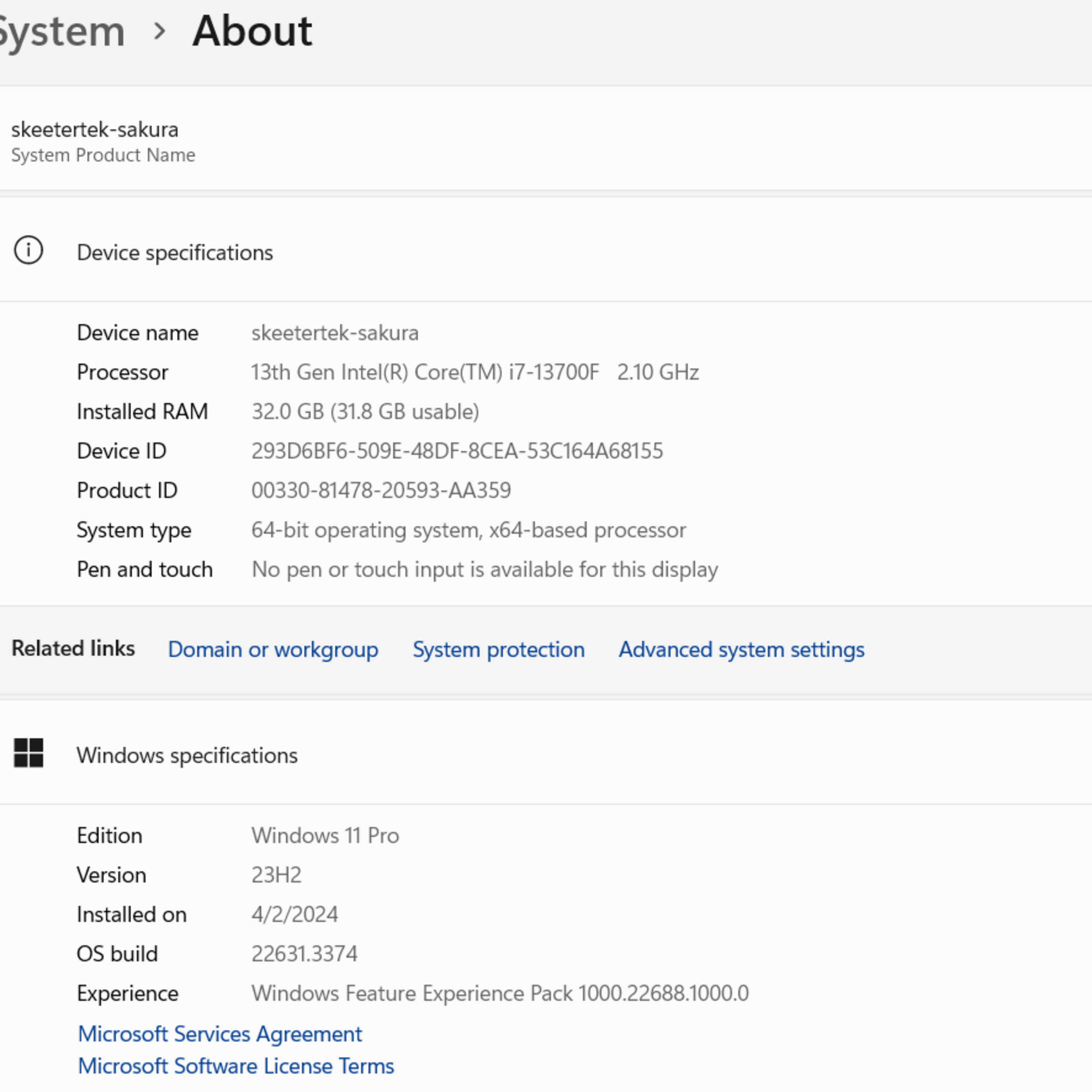Click the Product ID label
The width and height of the screenshot is (1092, 1092).
127,490
